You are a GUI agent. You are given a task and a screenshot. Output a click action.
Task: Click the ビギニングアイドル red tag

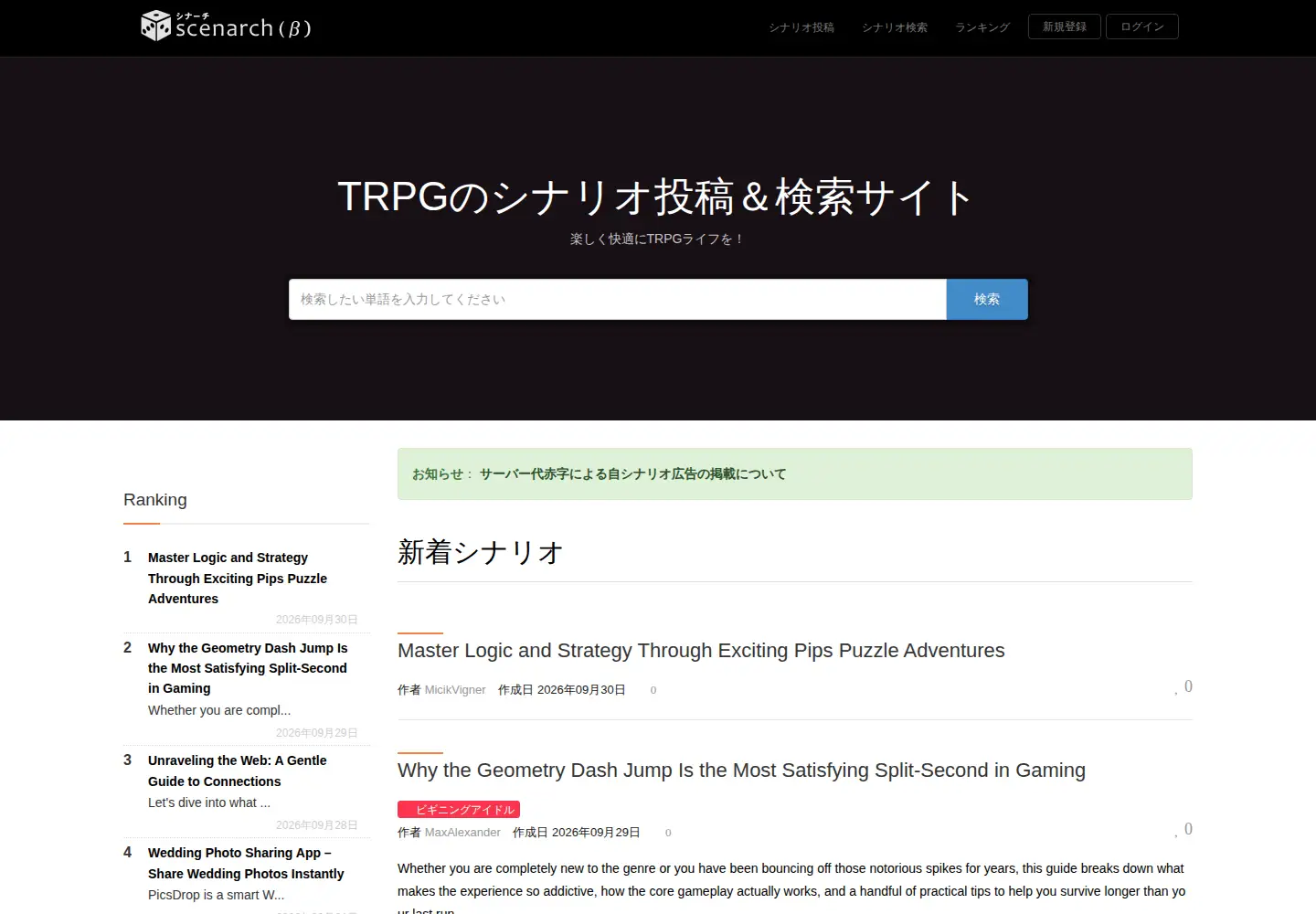click(459, 810)
